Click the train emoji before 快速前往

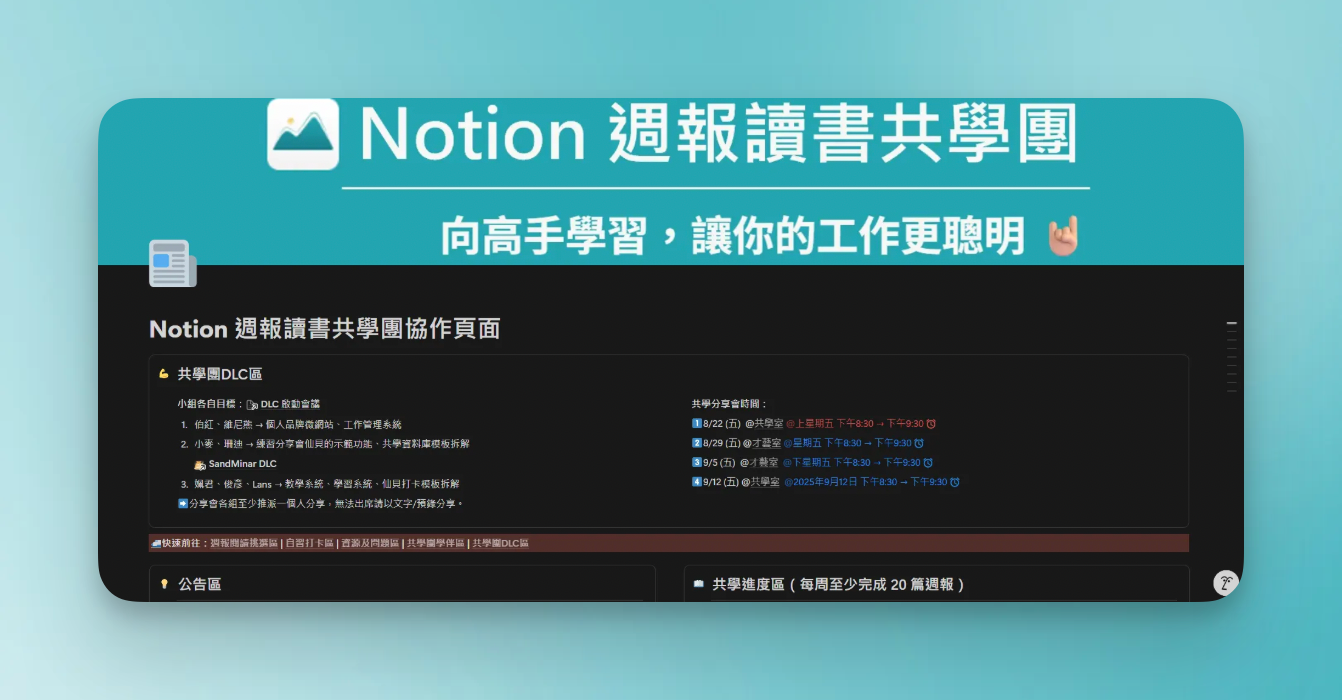(x=156, y=543)
